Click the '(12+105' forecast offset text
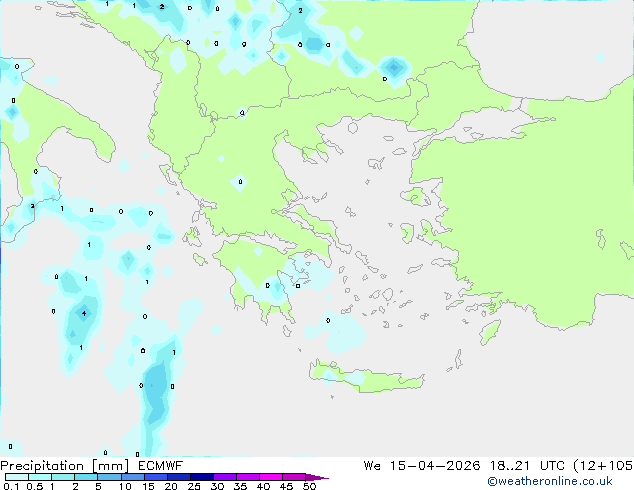Viewport: 634px width, 490px height. [x=603, y=466]
